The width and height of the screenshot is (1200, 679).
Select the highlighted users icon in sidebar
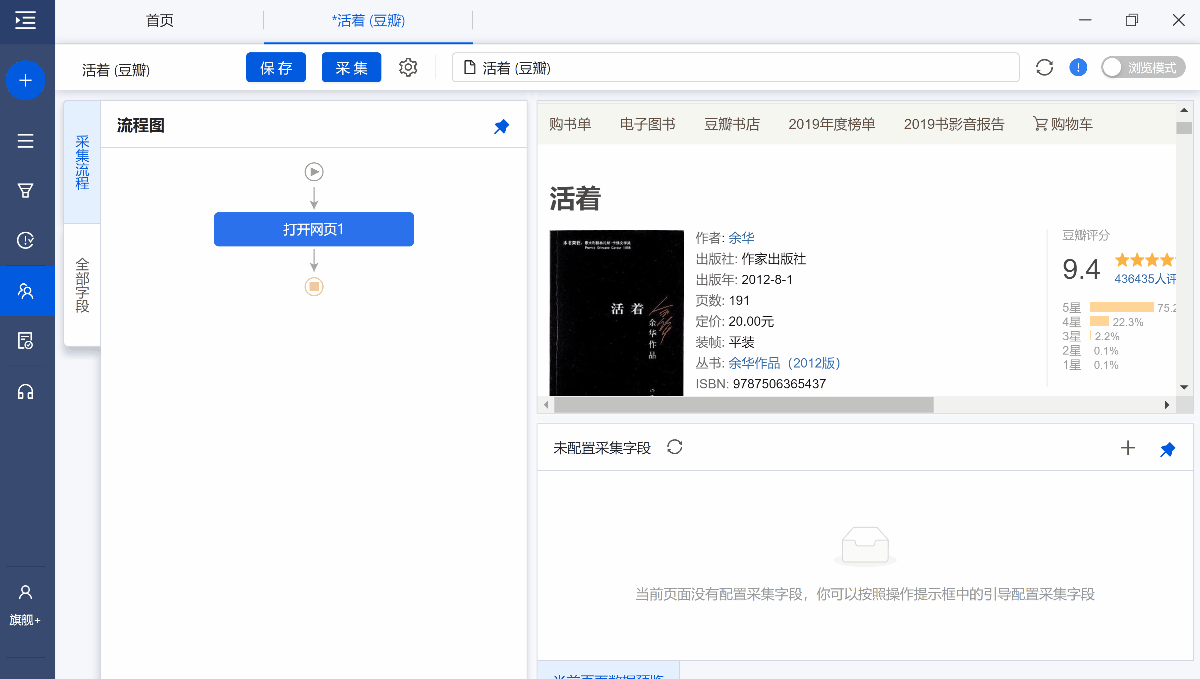(x=26, y=291)
